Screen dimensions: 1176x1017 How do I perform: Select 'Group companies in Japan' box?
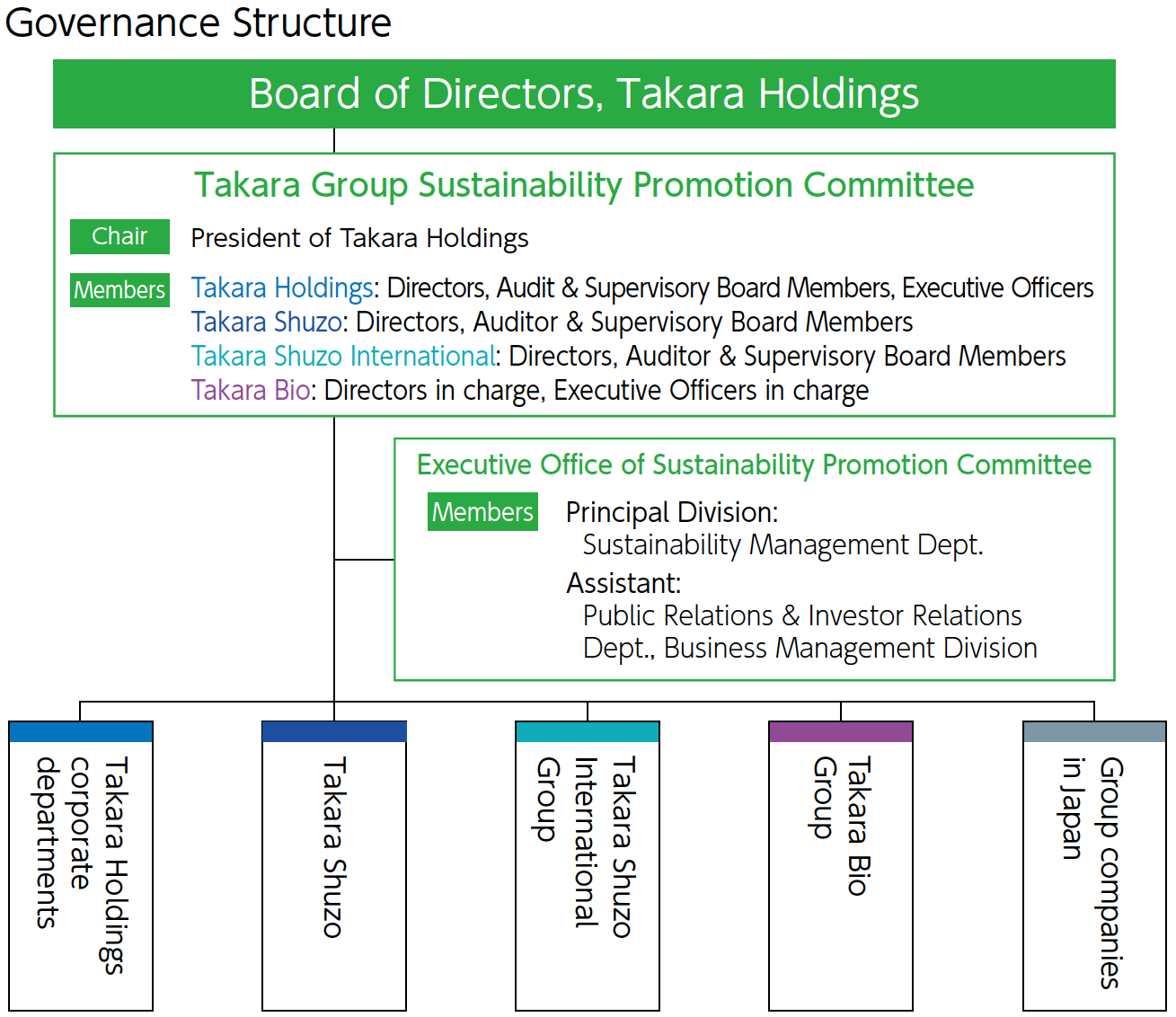[x=1094, y=866]
